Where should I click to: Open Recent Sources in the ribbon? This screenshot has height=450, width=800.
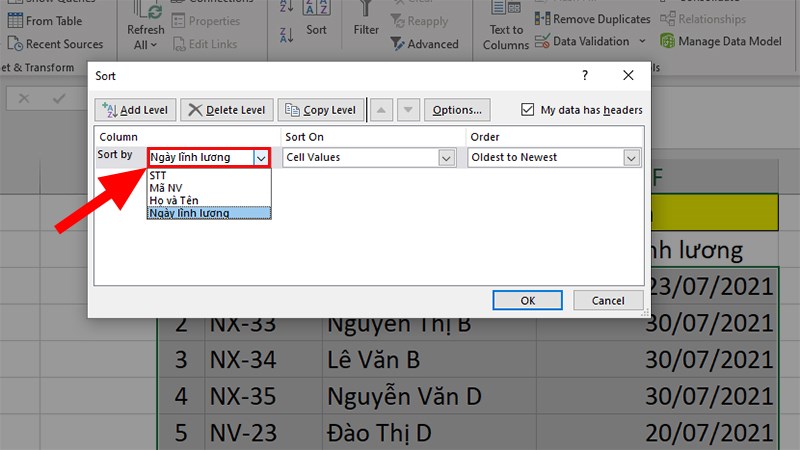55,44
